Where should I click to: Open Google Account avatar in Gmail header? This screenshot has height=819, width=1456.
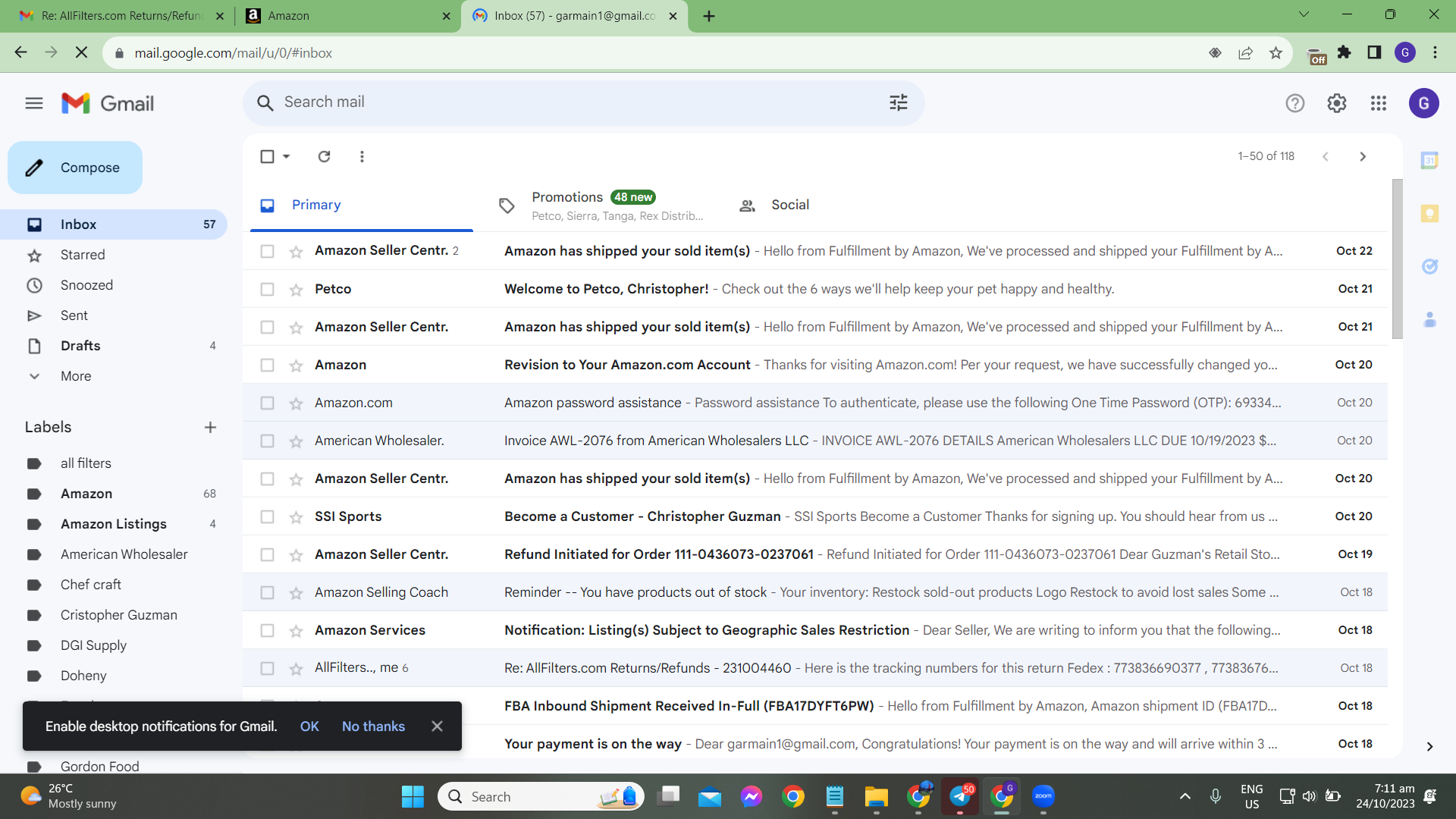[x=1423, y=103]
